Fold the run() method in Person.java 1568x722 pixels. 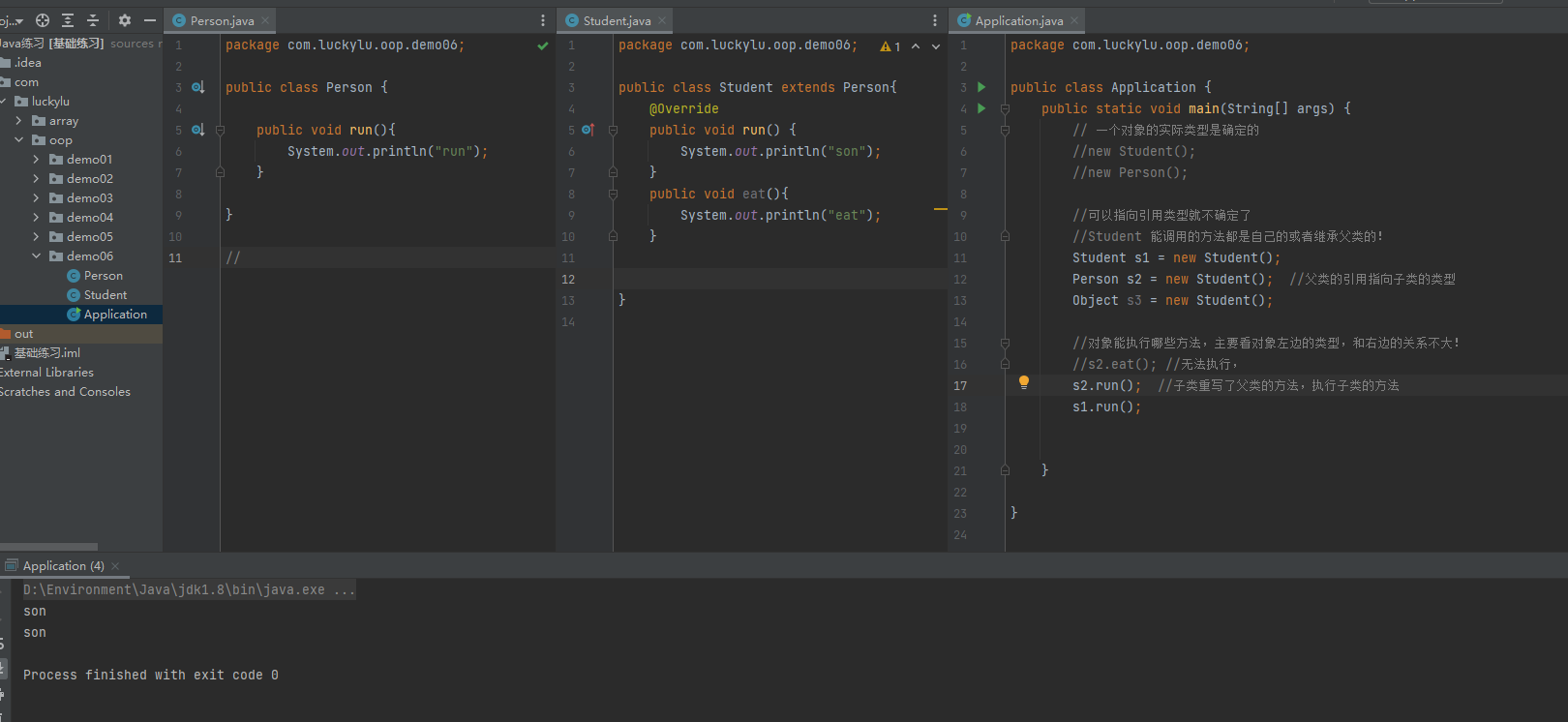(220, 130)
